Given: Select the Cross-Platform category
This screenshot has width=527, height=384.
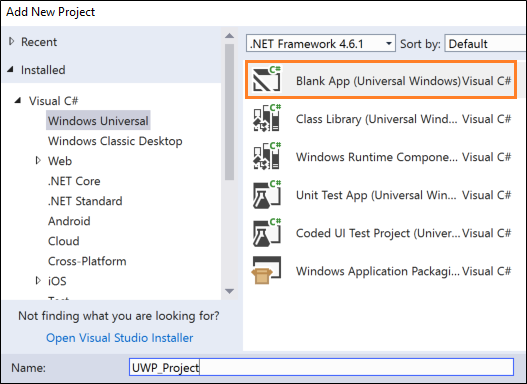Looking at the screenshot, I should (87, 261).
